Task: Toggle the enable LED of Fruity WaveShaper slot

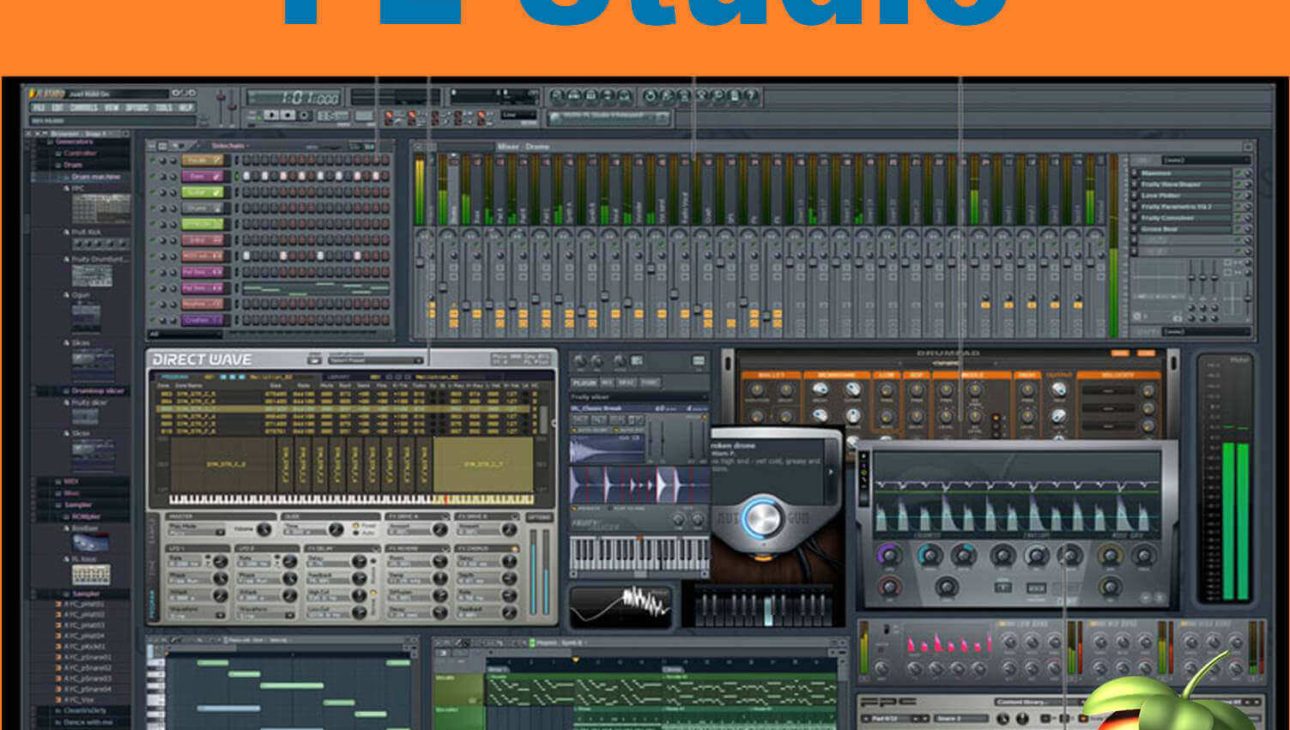Action: 1237,184
